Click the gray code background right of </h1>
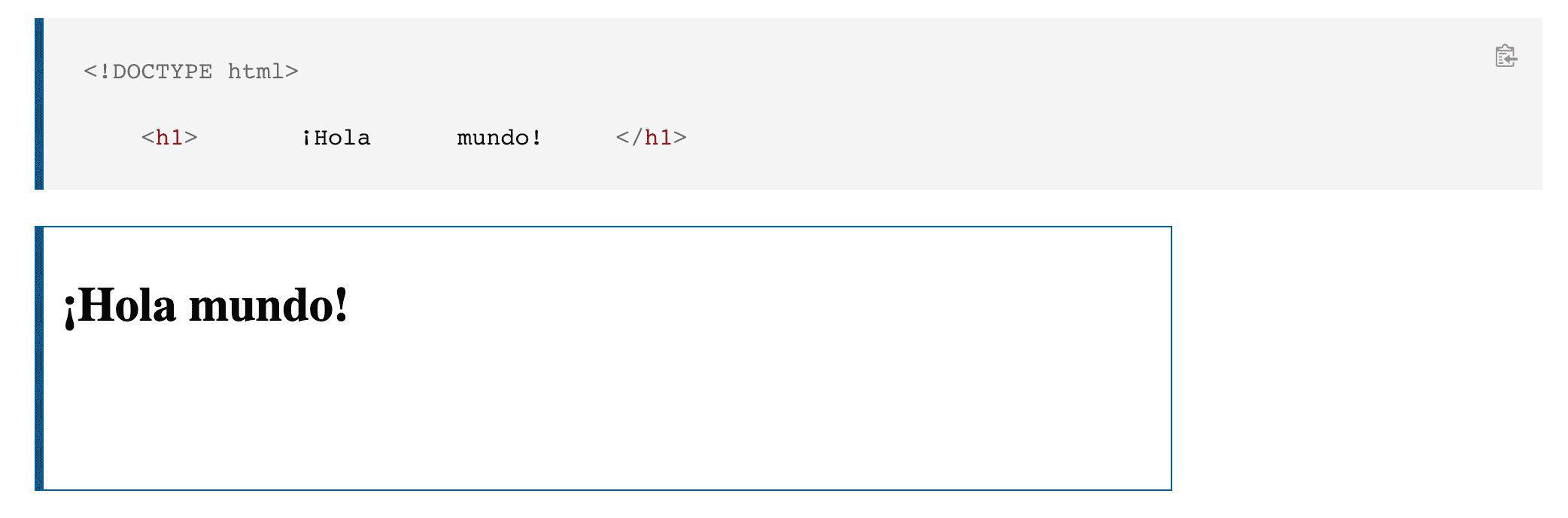This screenshot has width=1568, height=518. (1091, 138)
